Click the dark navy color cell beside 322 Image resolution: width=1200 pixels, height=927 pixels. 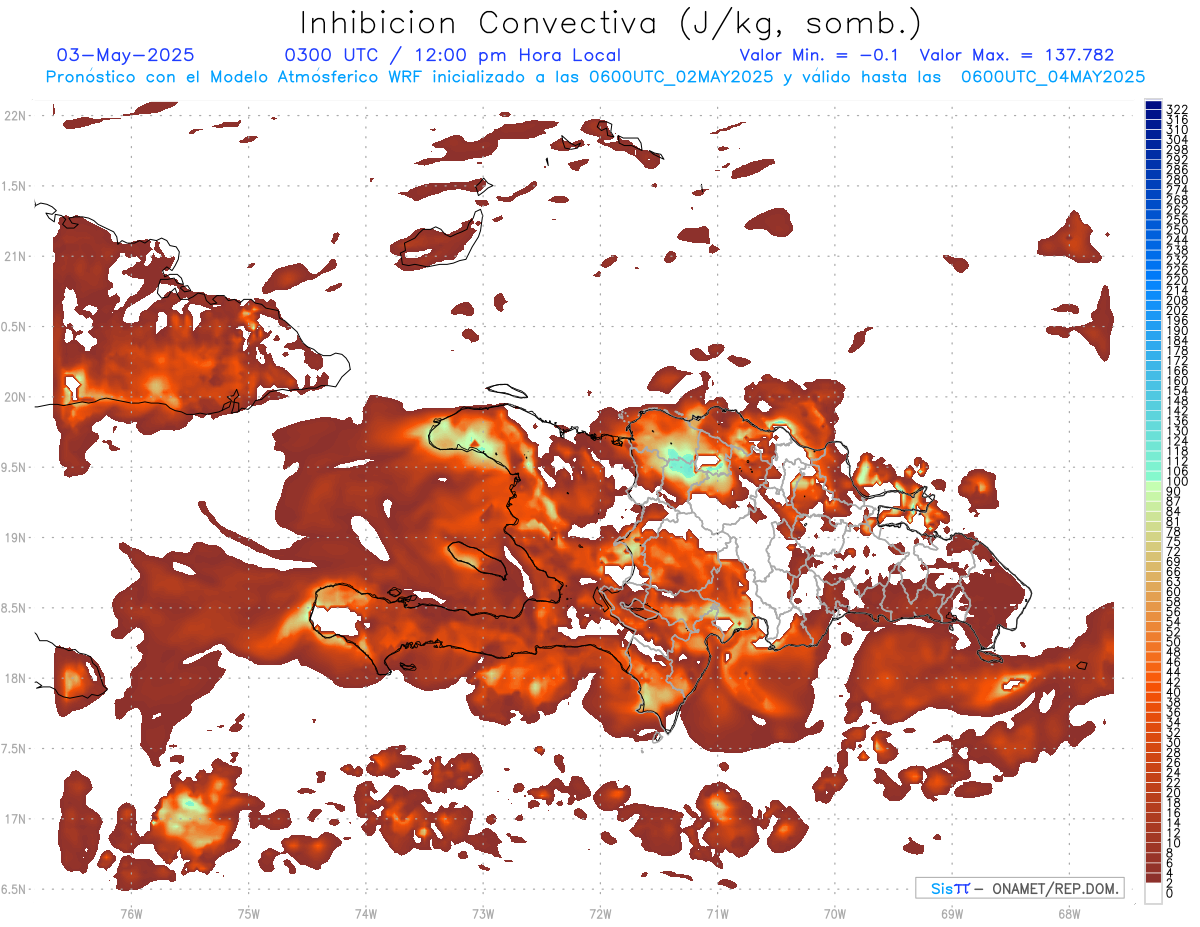1154,105
